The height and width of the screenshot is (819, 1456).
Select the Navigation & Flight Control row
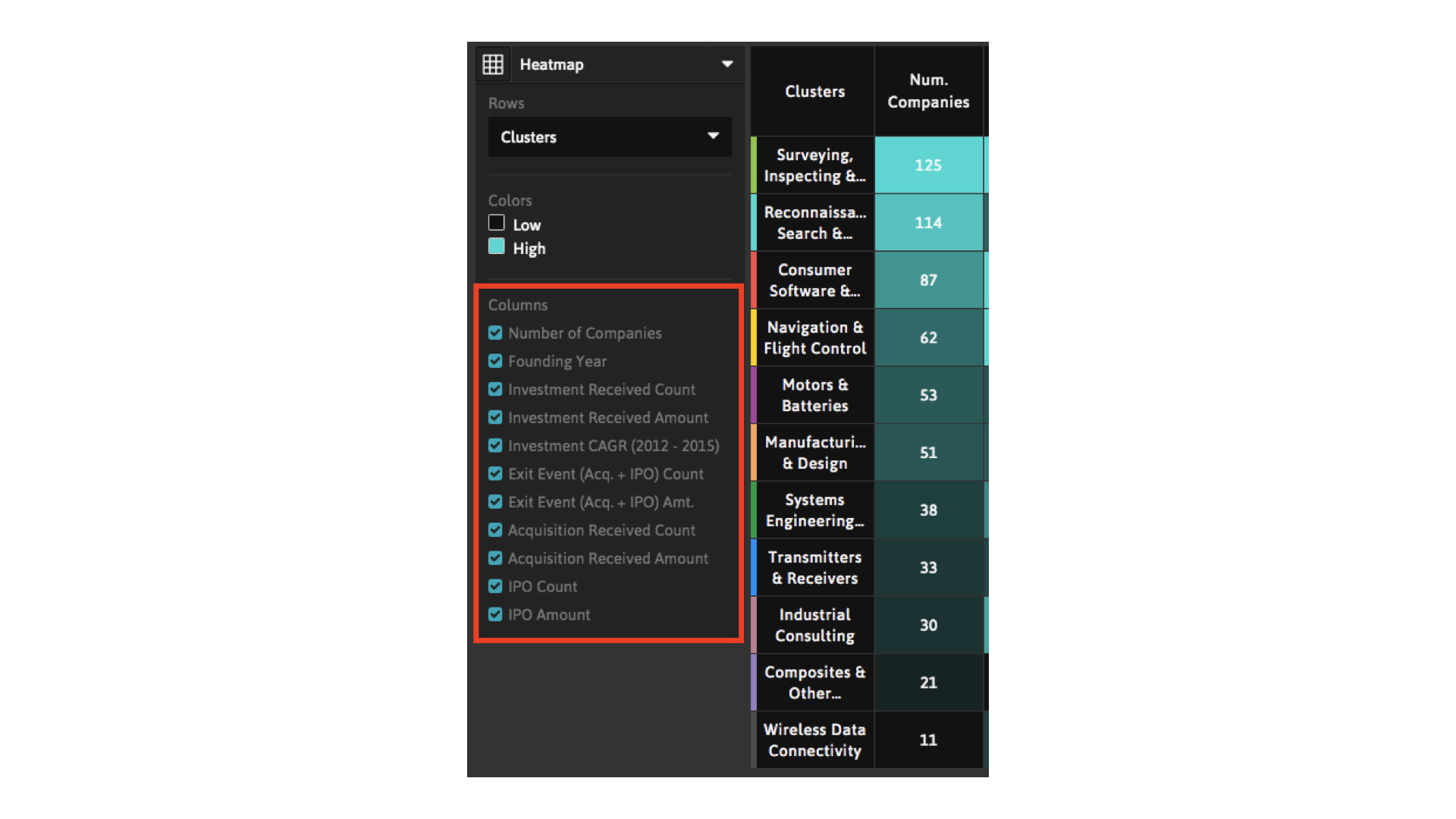coord(814,338)
